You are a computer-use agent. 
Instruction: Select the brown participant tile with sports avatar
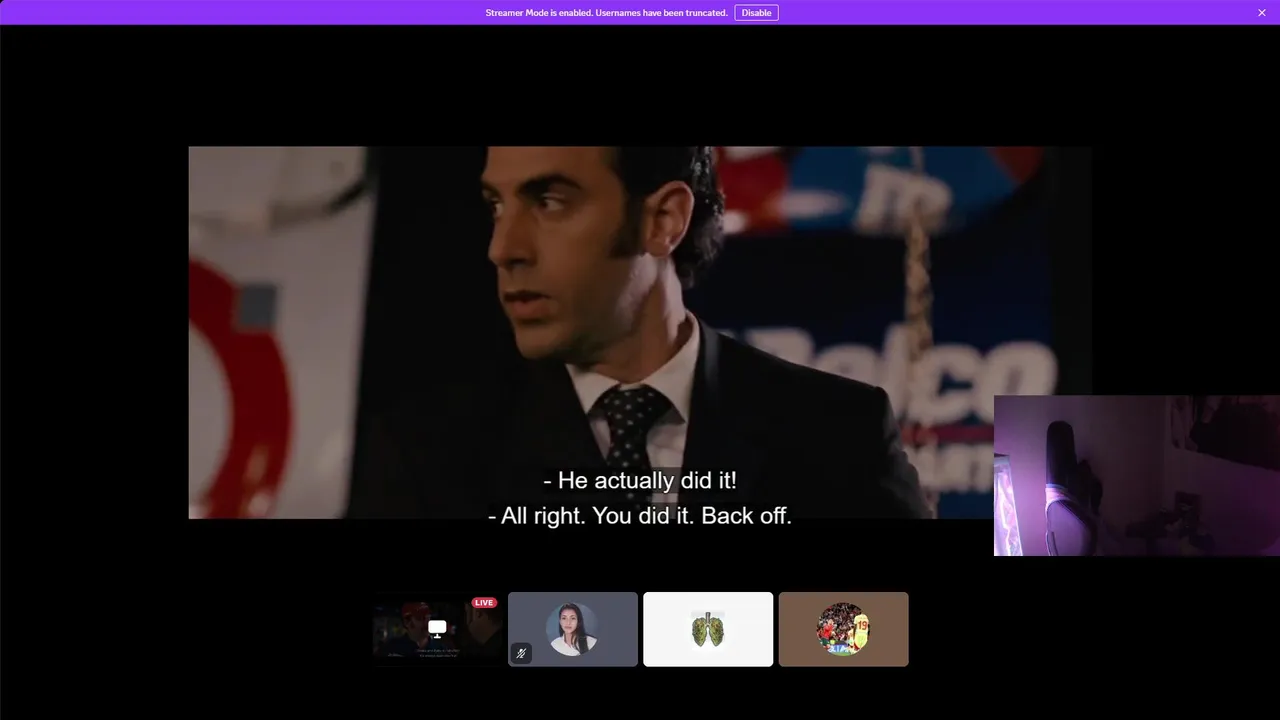(844, 629)
